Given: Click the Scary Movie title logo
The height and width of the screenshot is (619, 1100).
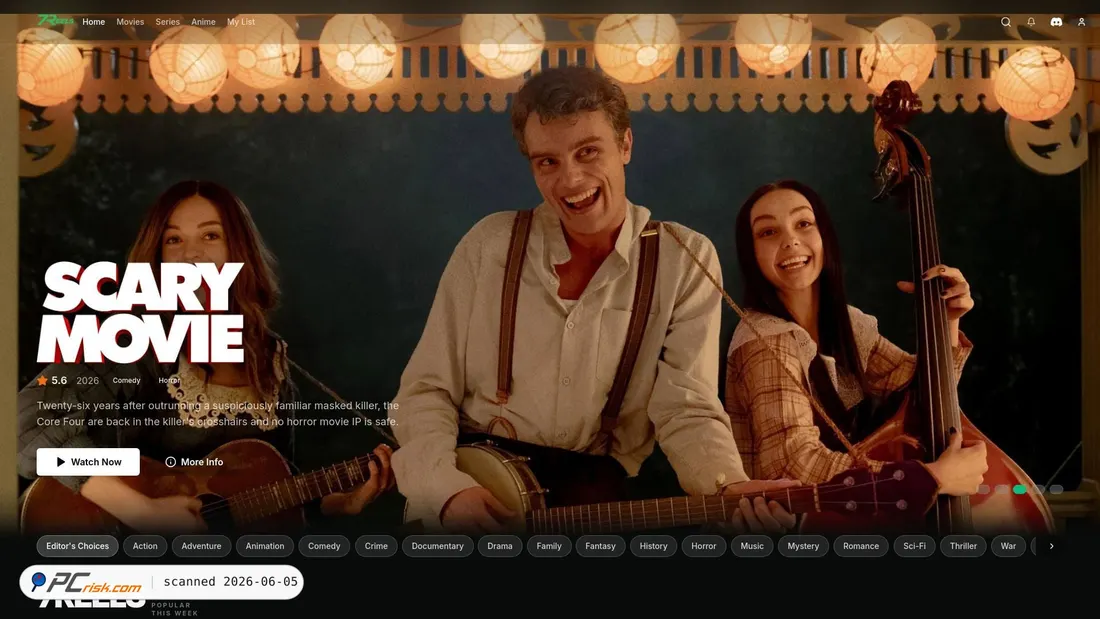Looking at the screenshot, I should [140, 312].
